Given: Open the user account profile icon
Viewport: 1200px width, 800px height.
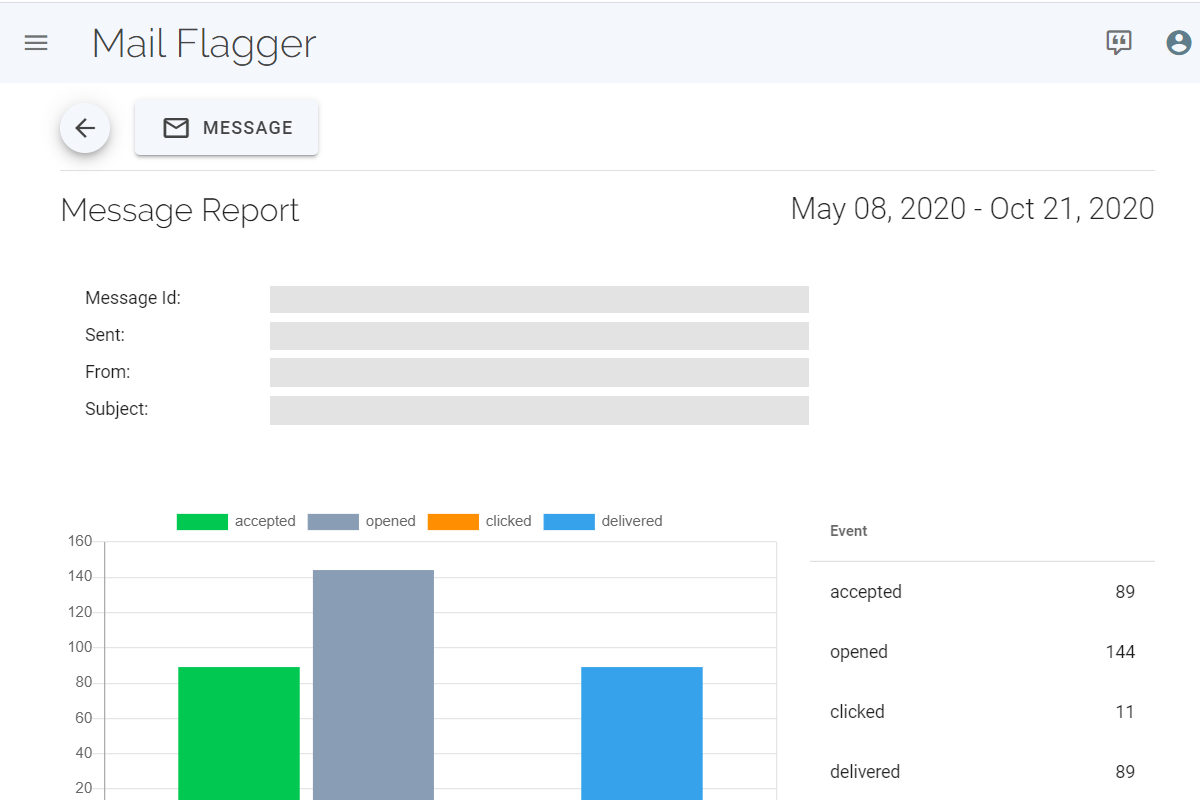Looking at the screenshot, I should click(1178, 42).
